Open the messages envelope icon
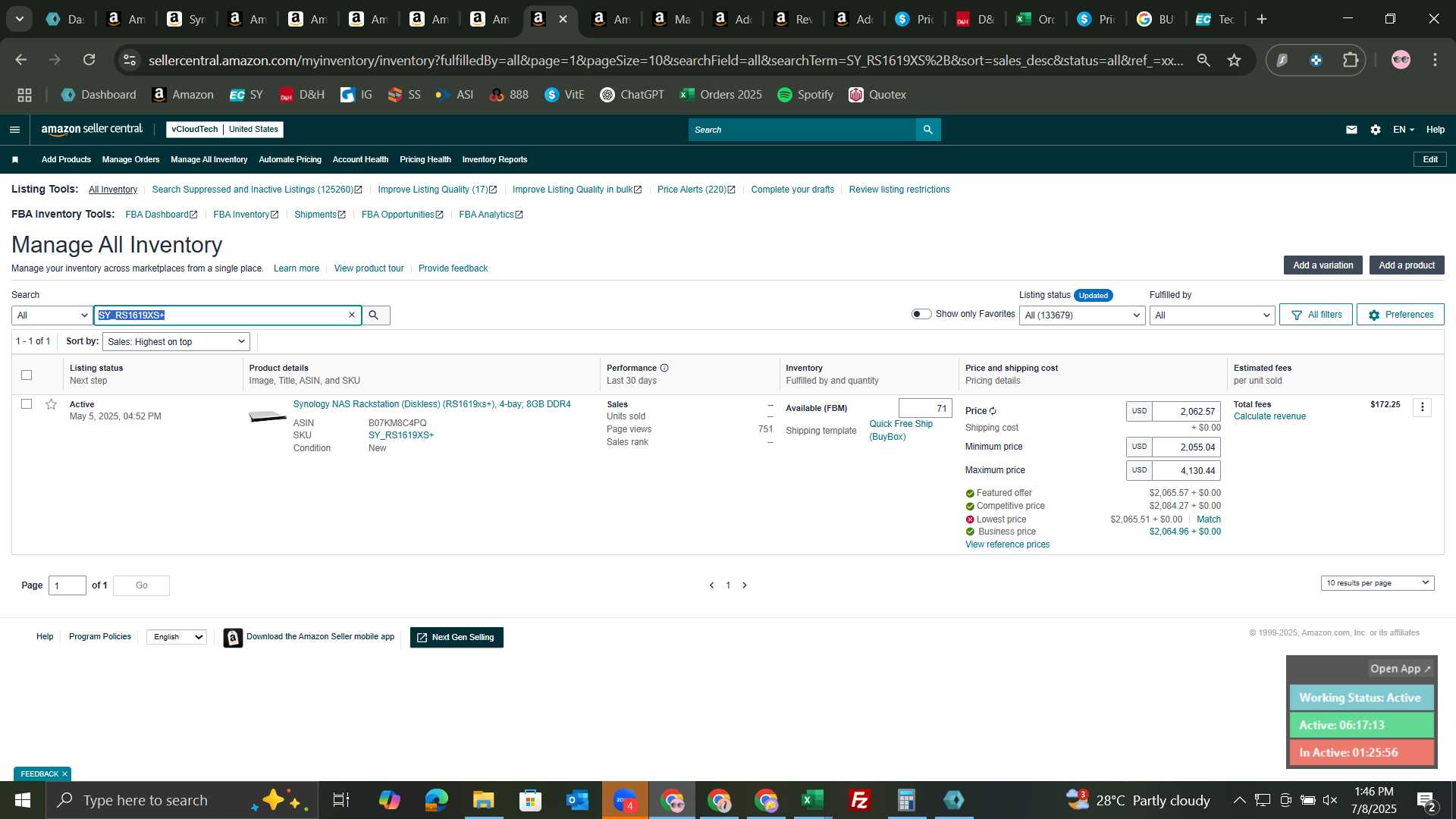1456x819 pixels. point(1351,130)
